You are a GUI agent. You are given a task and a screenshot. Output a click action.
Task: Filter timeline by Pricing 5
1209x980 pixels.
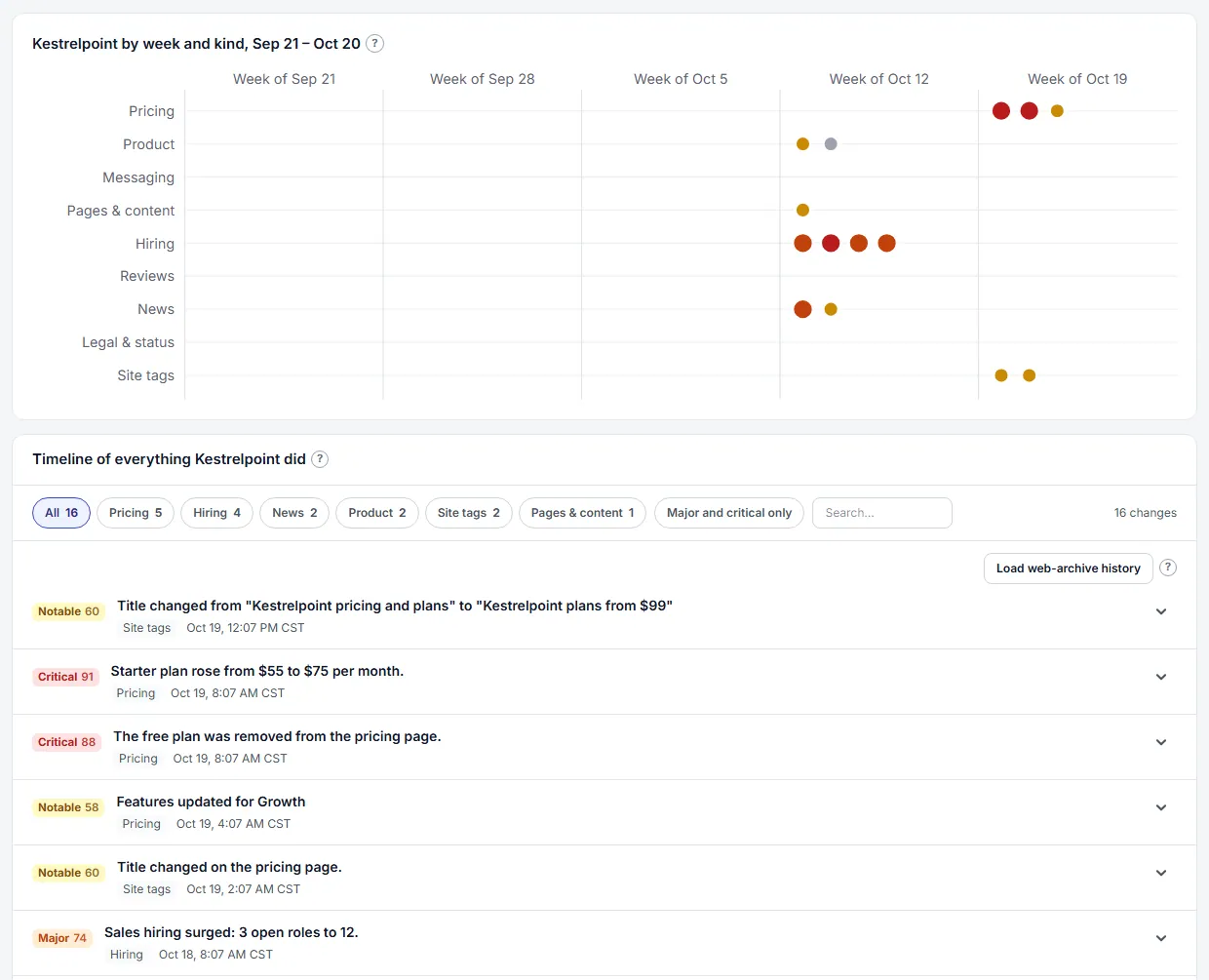point(136,513)
